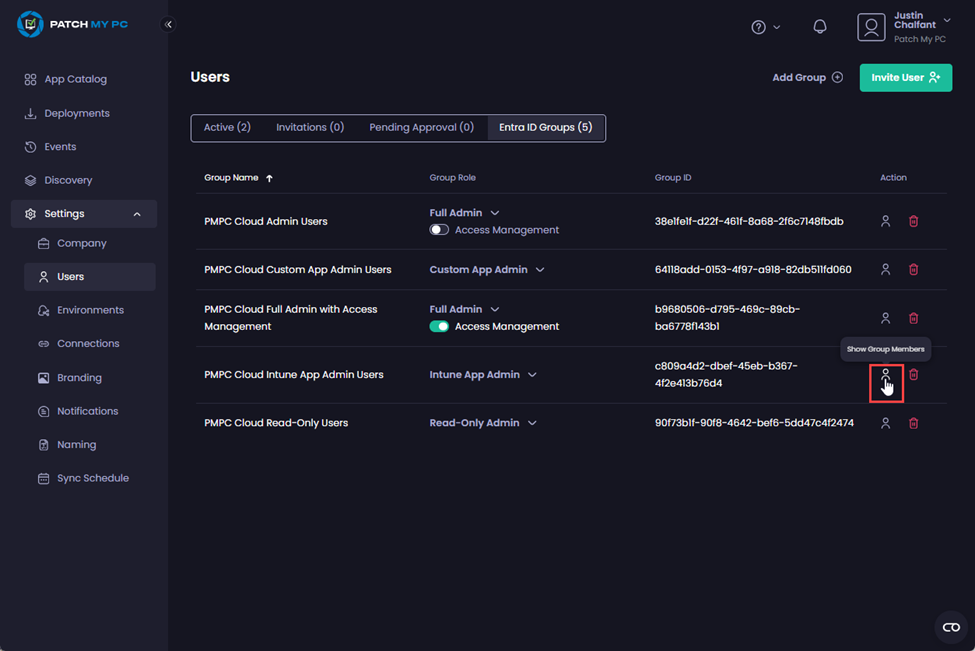Viewport: 975px width, 651px height.
Task: Delete the PMPC Cloud Read-Only Users group
Action: tap(913, 423)
